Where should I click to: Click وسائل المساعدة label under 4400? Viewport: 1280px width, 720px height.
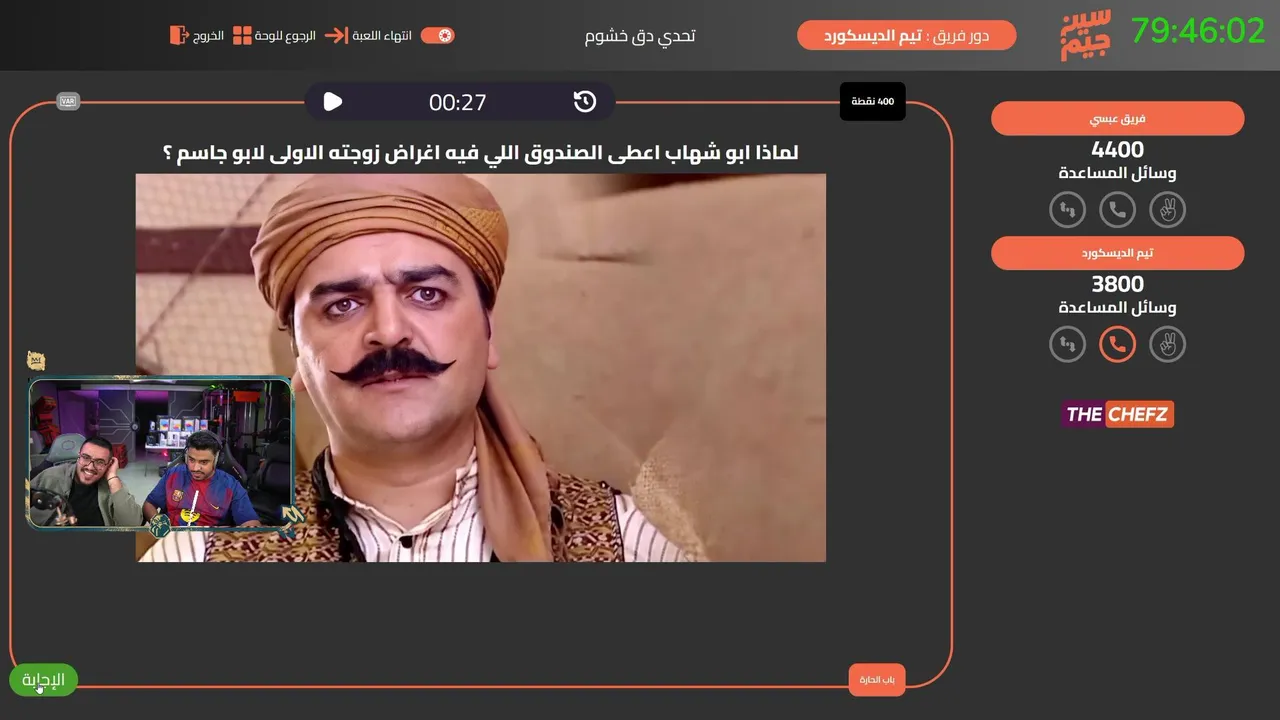pyautogui.click(x=1118, y=173)
